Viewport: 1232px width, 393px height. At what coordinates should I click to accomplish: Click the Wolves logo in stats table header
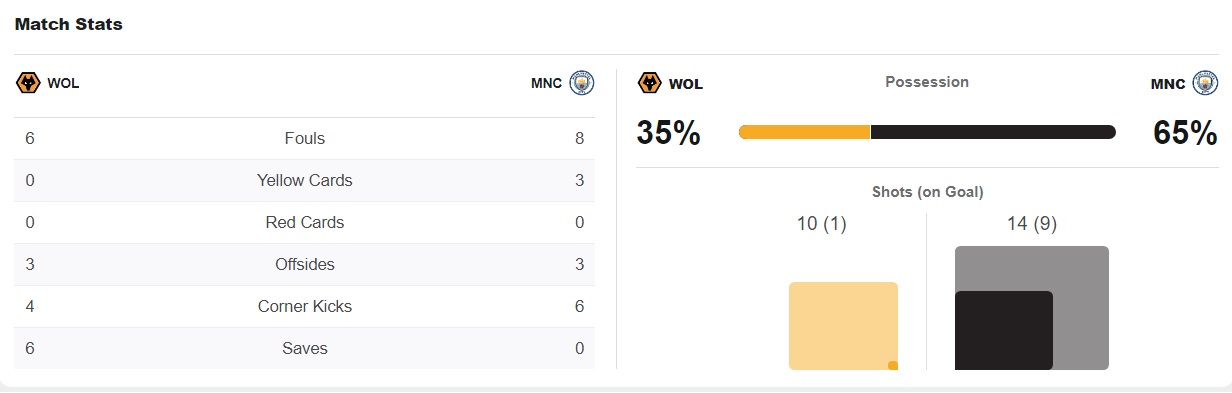tap(28, 83)
